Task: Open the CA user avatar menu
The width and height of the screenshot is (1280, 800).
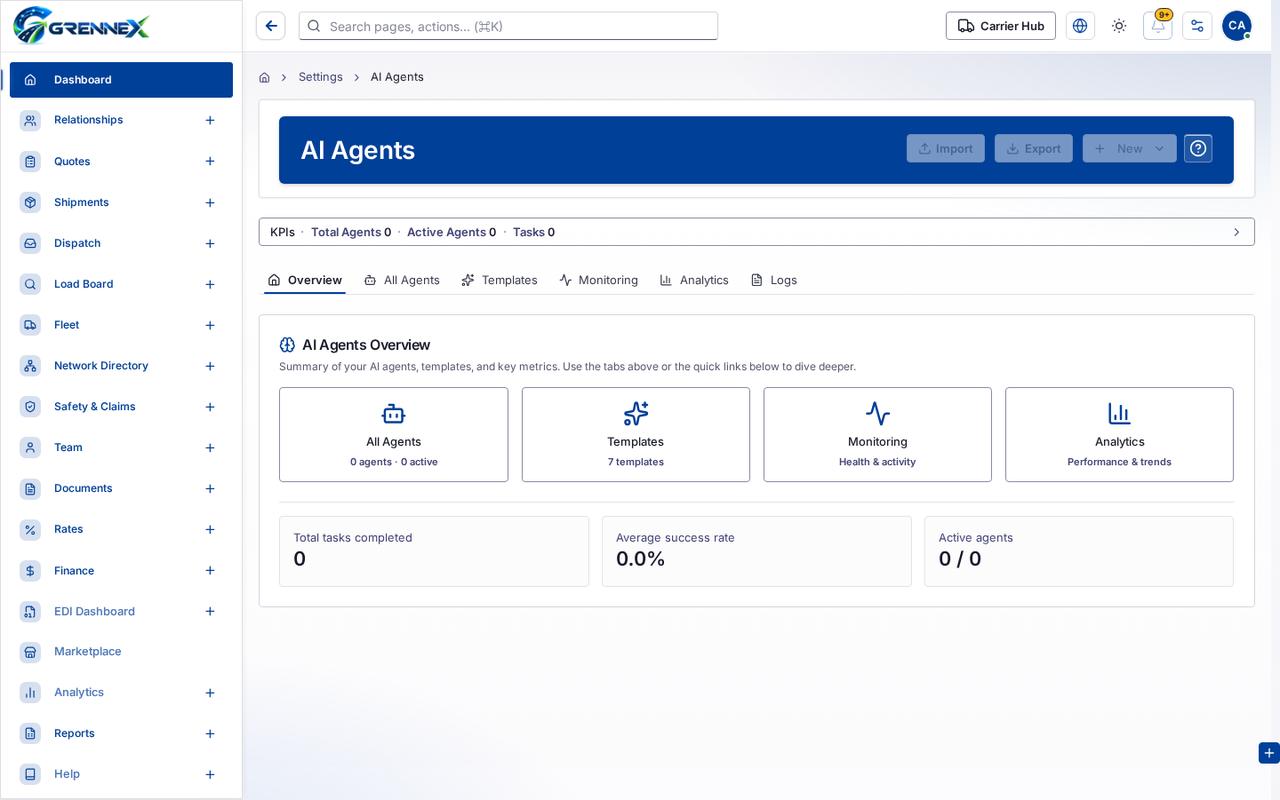Action: [x=1237, y=26]
